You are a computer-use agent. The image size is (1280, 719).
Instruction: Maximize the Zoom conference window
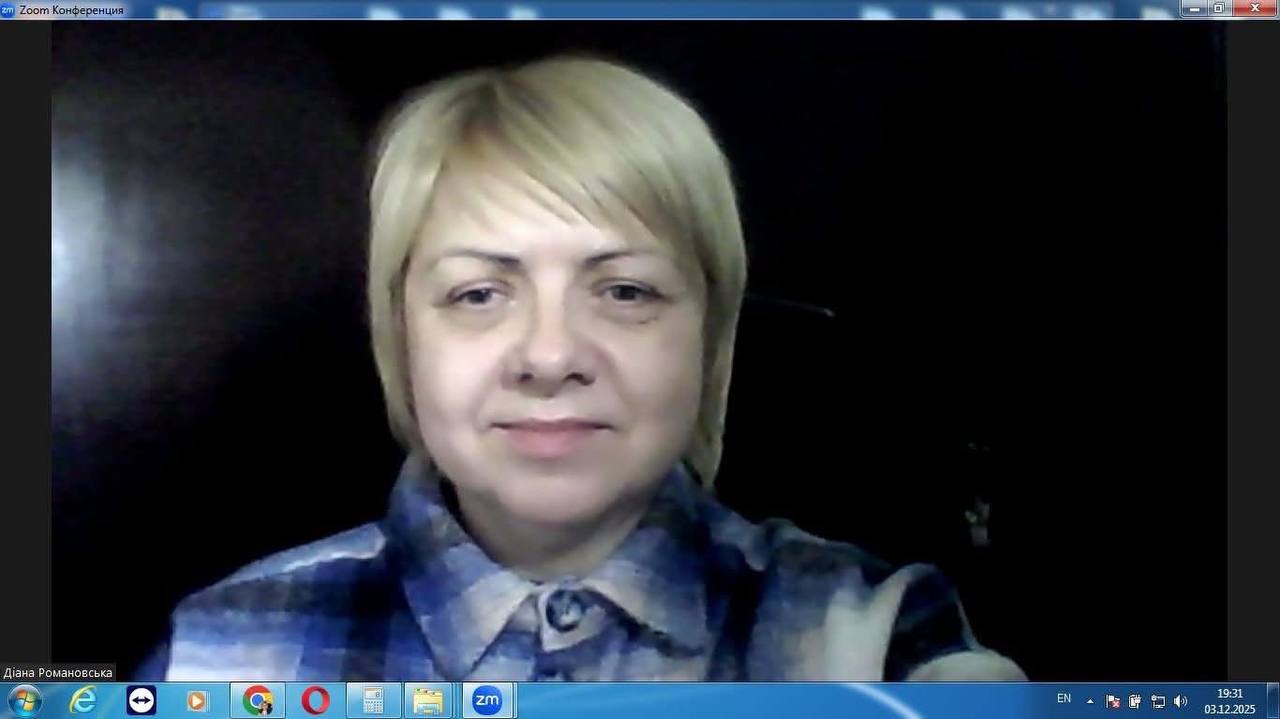click(x=1218, y=8)
